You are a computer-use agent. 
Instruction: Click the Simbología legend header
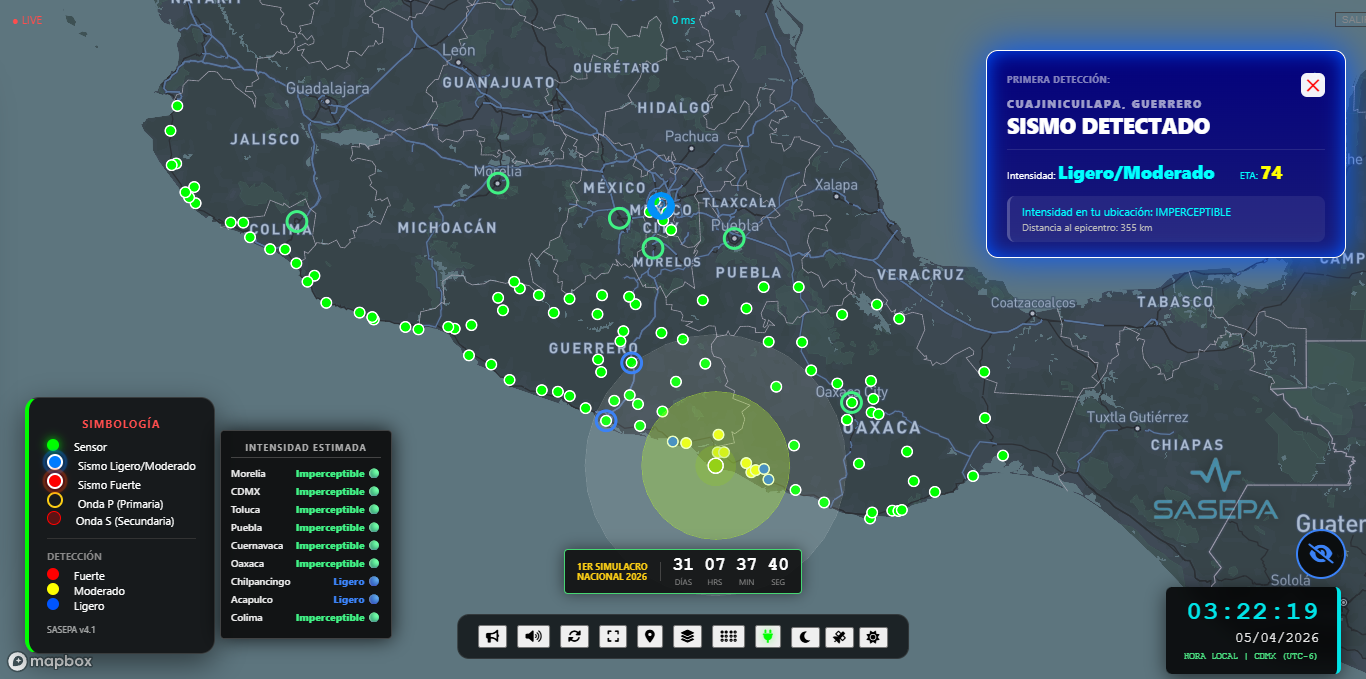pos(121,424)
